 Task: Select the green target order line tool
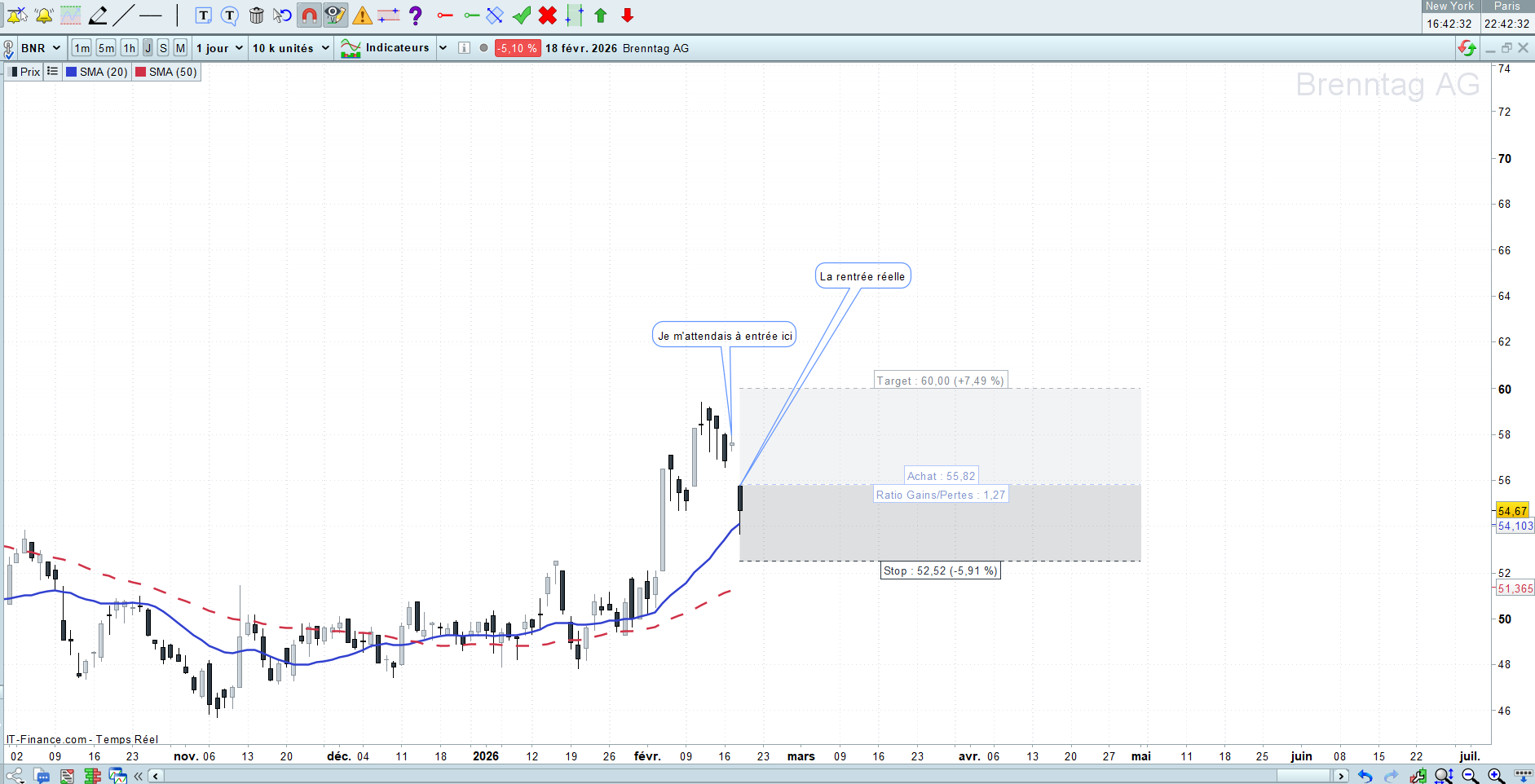[471, 15]
